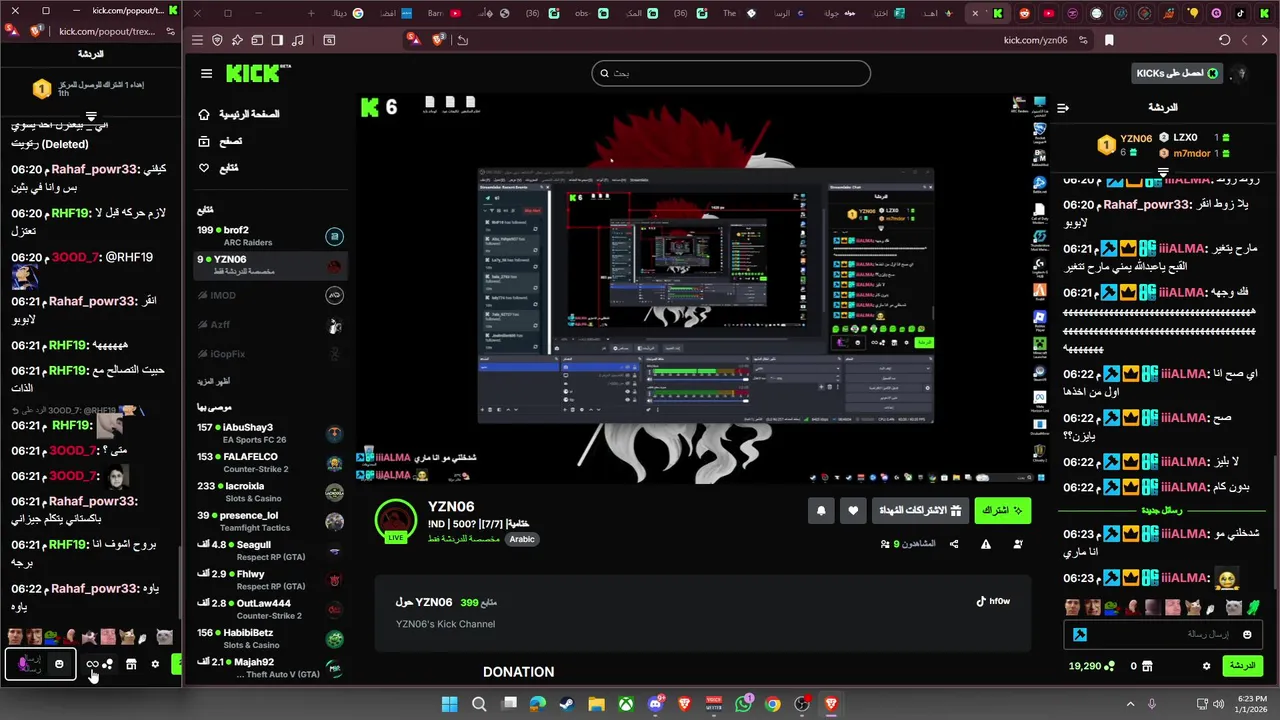Click الاشتراكات المهداة gift subs button
This screenshot has height=720, width=1280.
[x=920, y=510]
